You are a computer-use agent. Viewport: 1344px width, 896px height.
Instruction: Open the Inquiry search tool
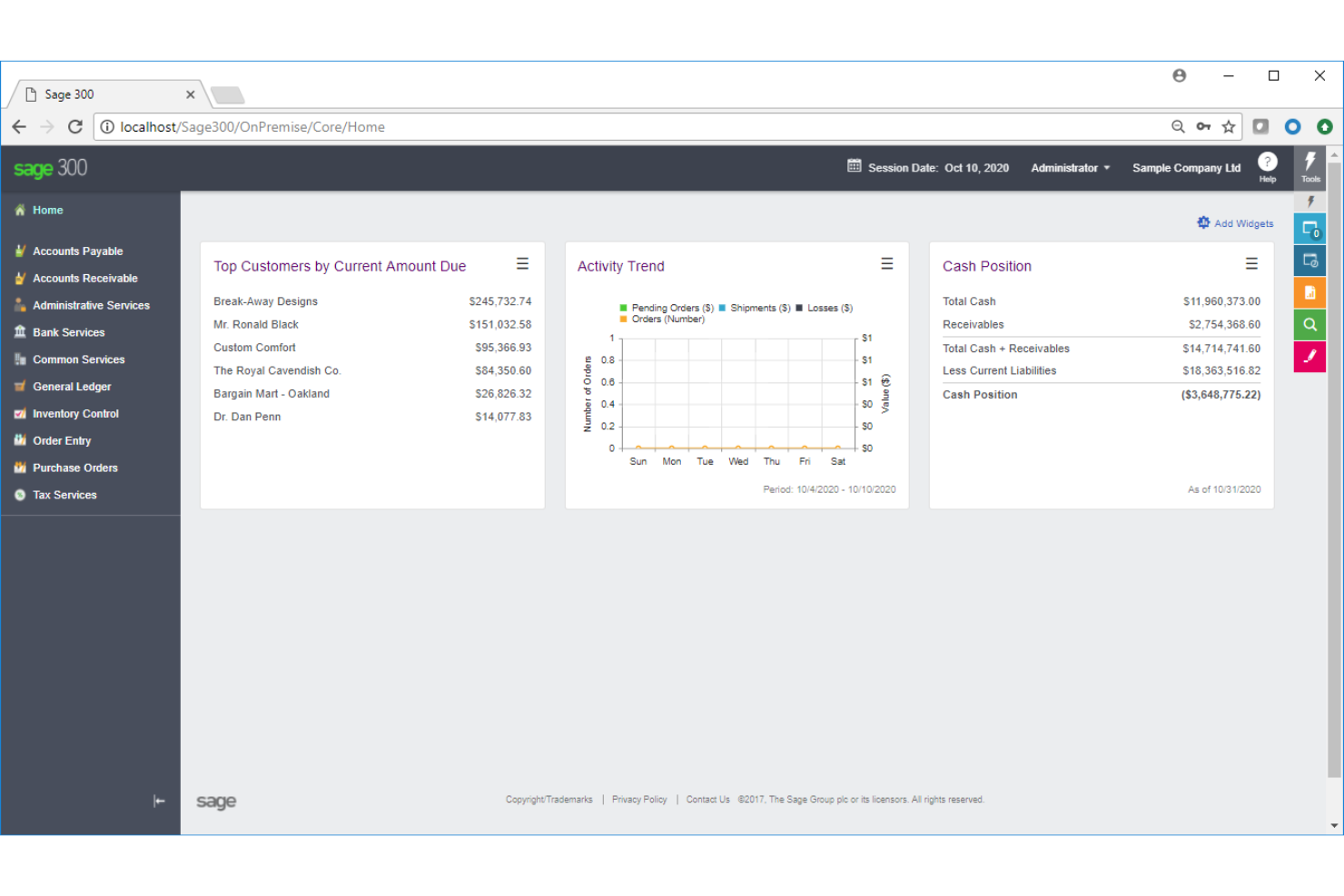pyautogui.click(x=1309, y=324)
